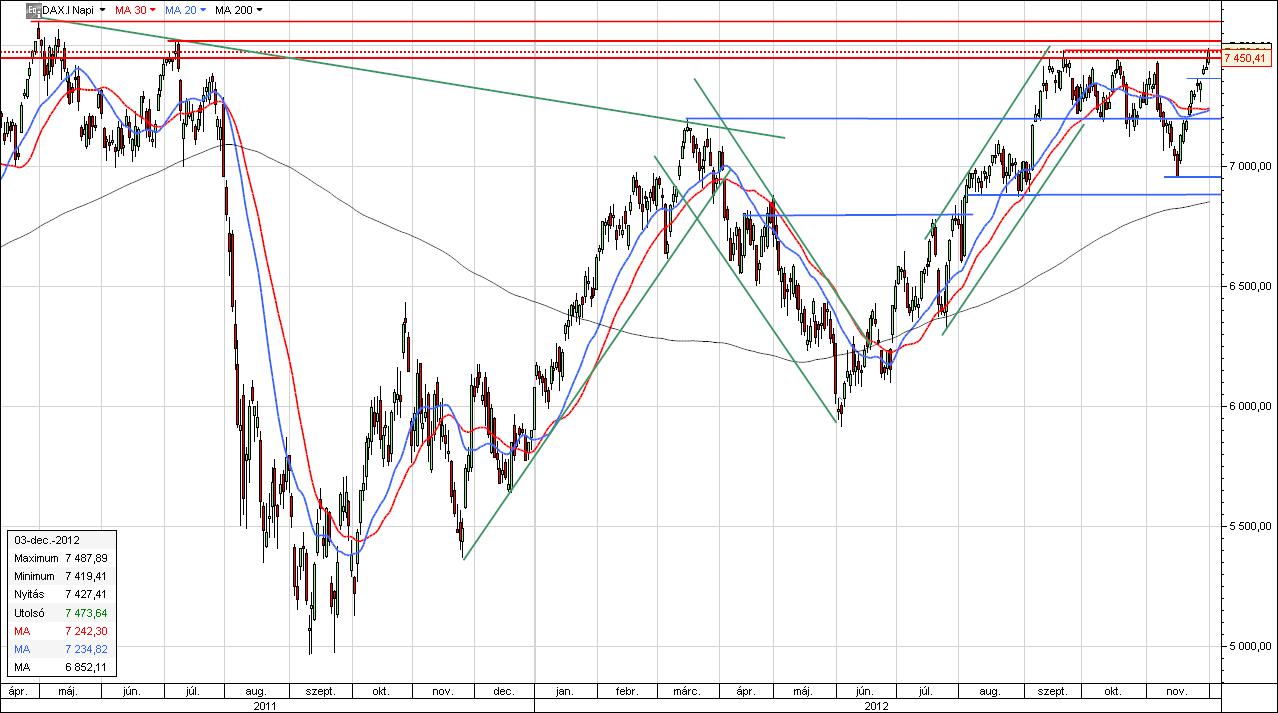
Task: Click the blue MA value 7 234,82
Action: point(85,649)
